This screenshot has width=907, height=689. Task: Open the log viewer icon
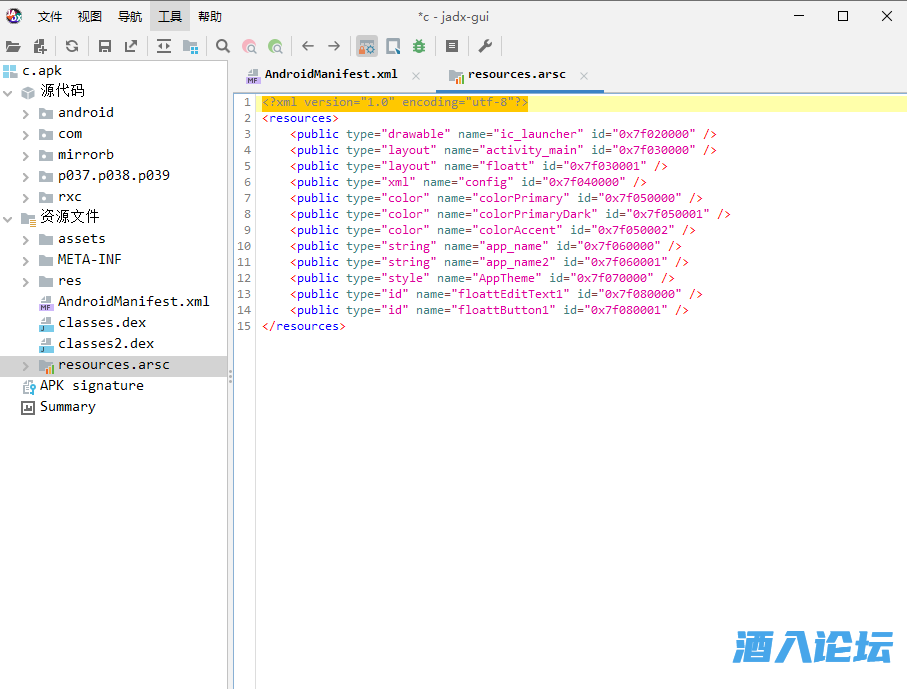pos(452,46)
